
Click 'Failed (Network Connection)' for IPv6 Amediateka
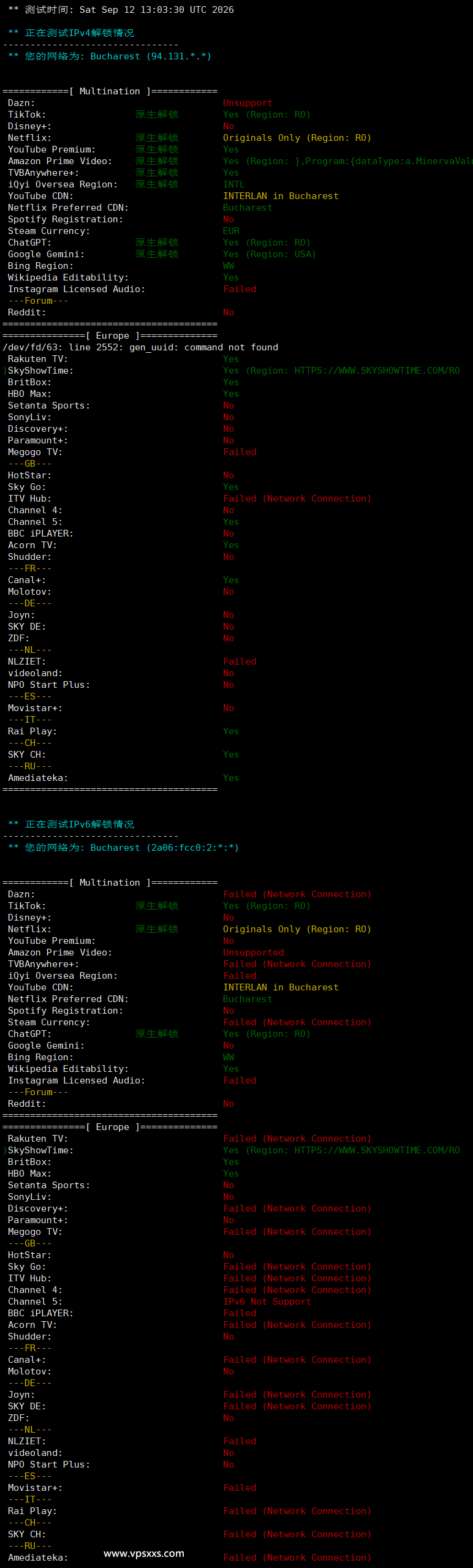click(297, 1558)
